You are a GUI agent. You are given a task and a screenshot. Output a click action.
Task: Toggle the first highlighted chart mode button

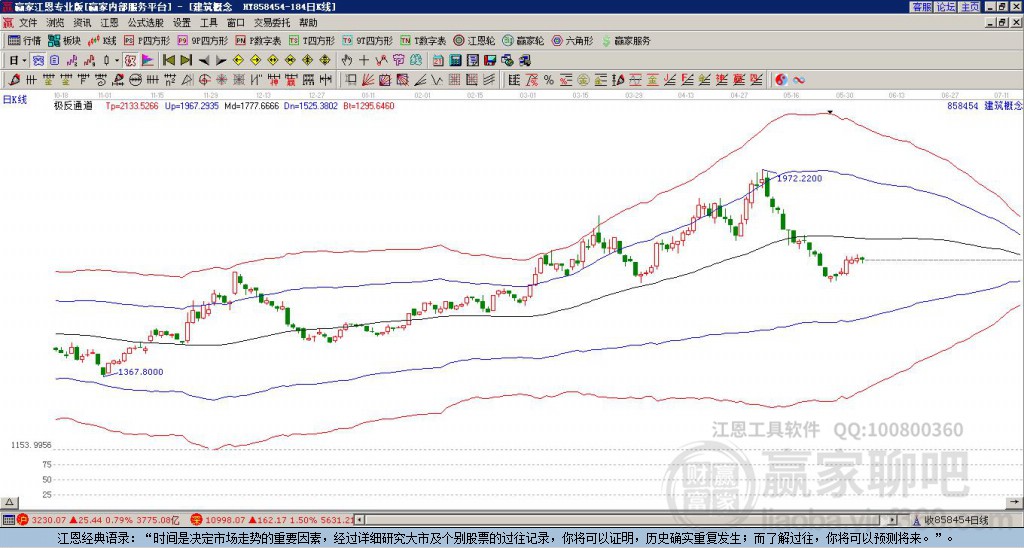38,61
